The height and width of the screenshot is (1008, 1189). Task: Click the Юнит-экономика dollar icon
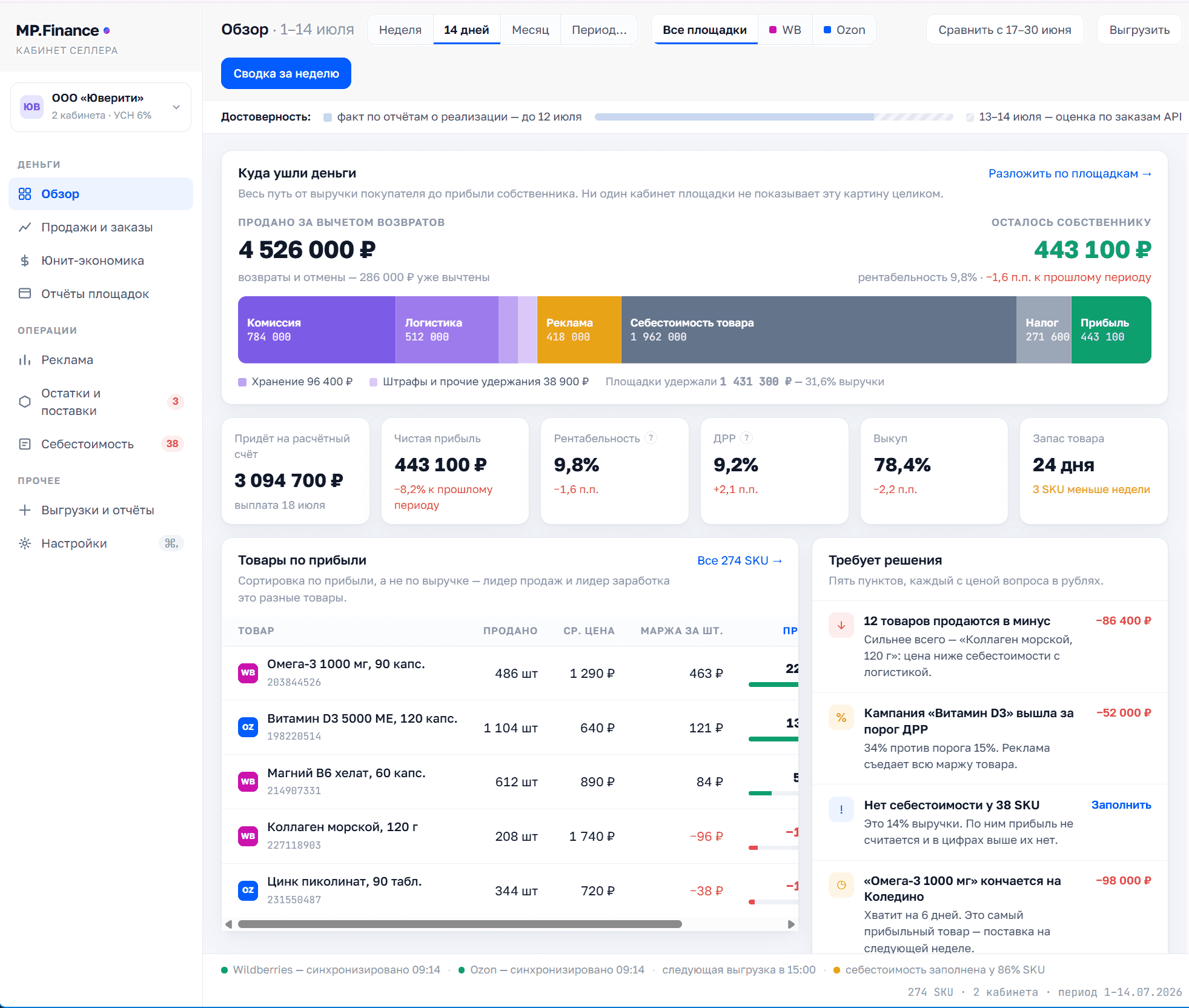pos(25,260)
